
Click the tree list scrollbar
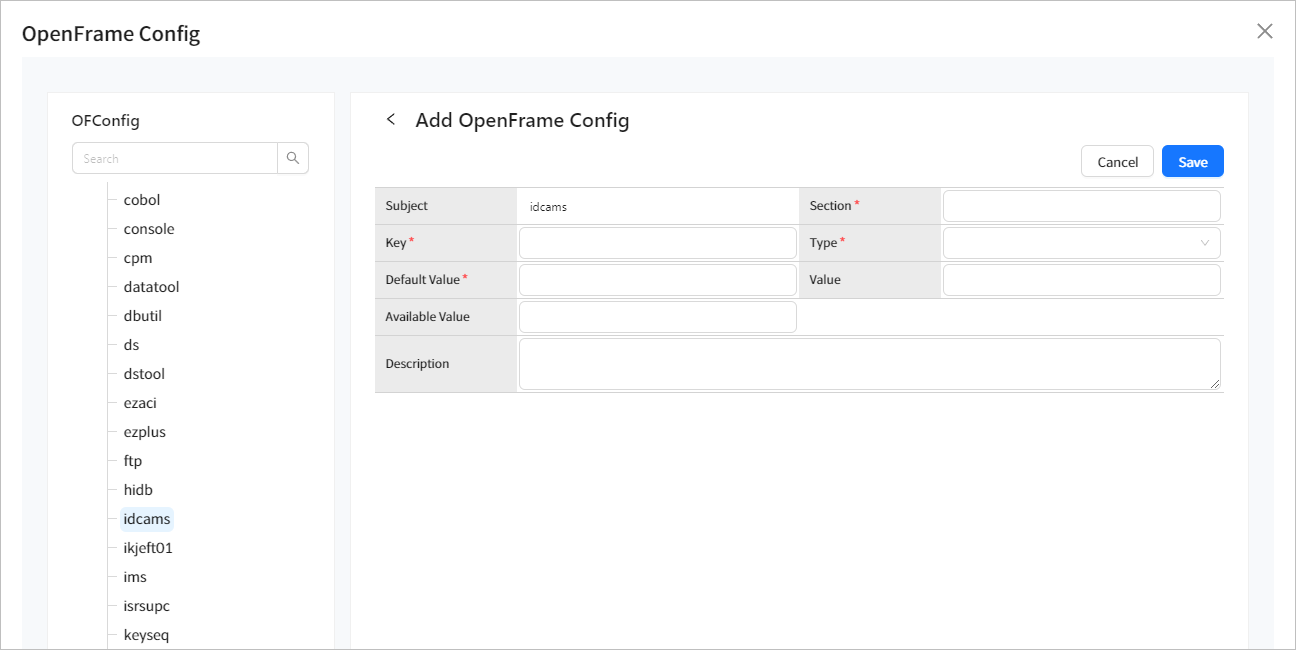[330, 400]
